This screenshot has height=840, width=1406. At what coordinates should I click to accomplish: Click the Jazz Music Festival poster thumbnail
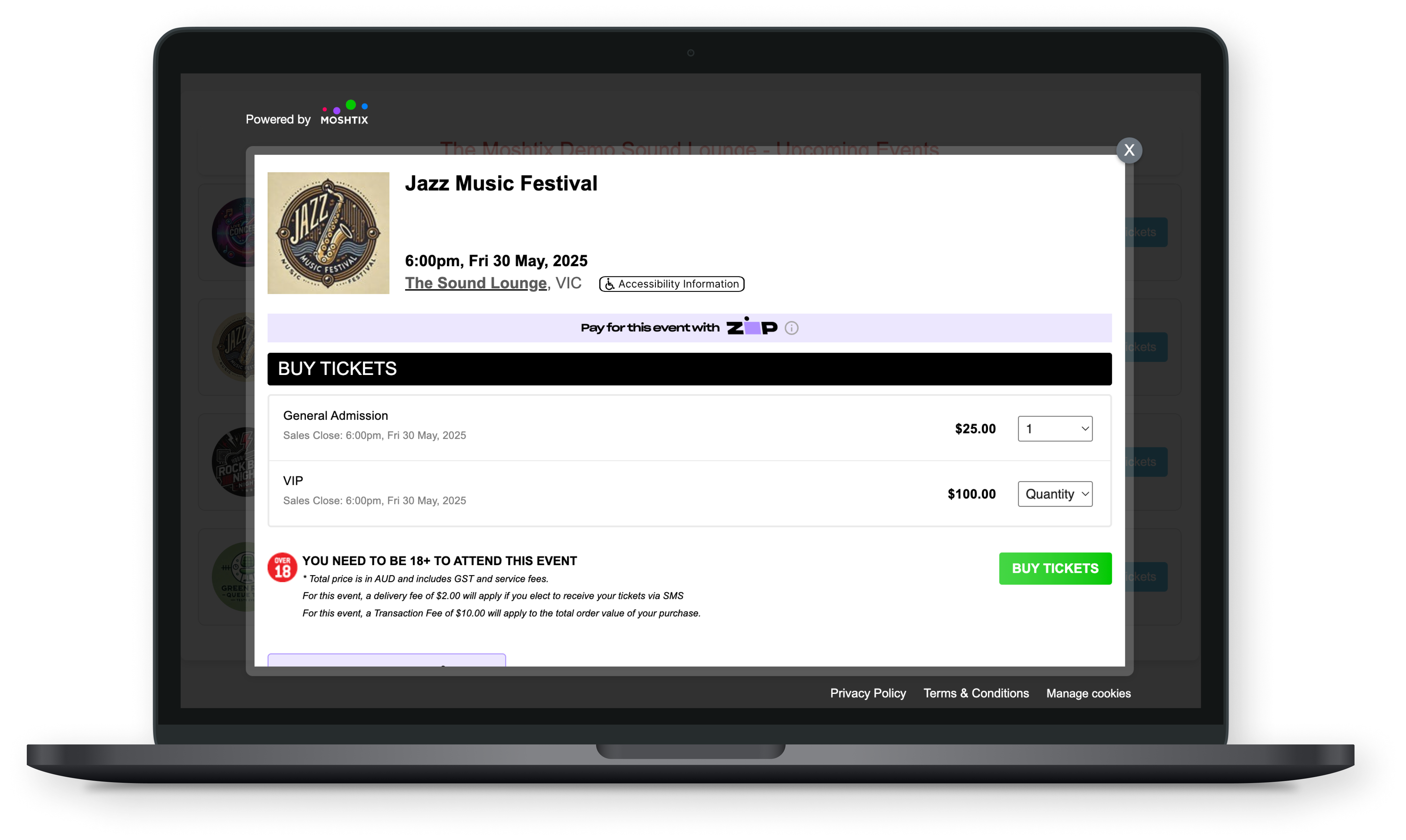coord(329,233)
